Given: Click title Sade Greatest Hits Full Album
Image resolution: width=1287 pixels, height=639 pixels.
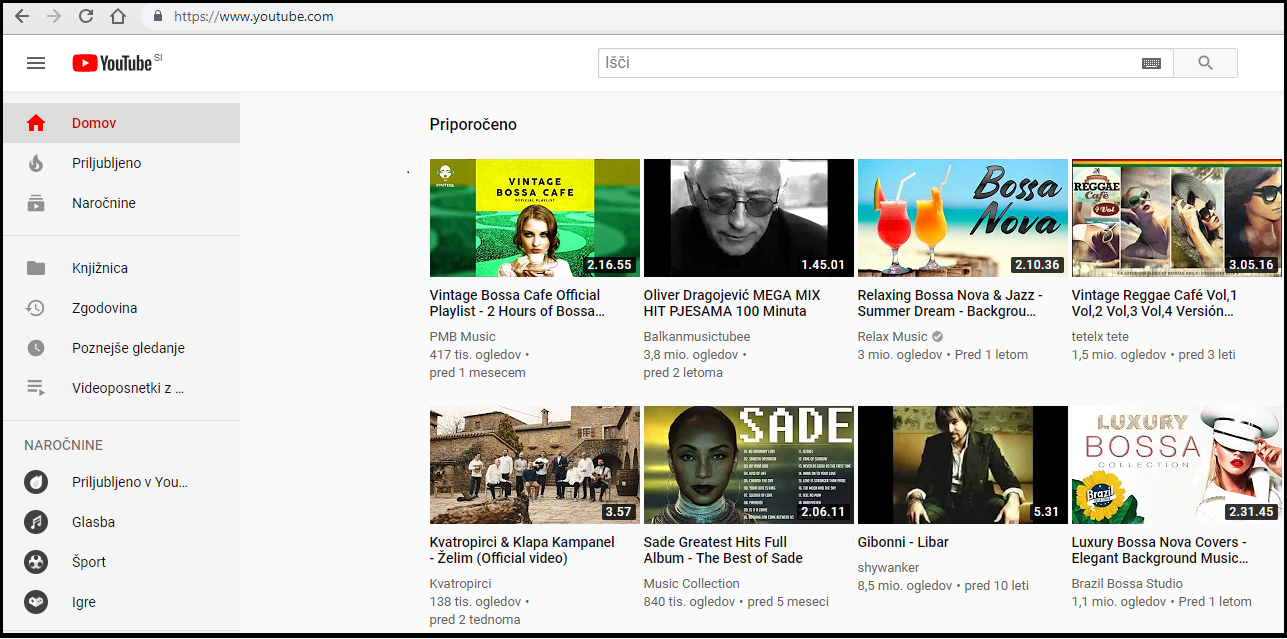Looking at the screenshot, I should pyautogui.click(x=723, y=550).
